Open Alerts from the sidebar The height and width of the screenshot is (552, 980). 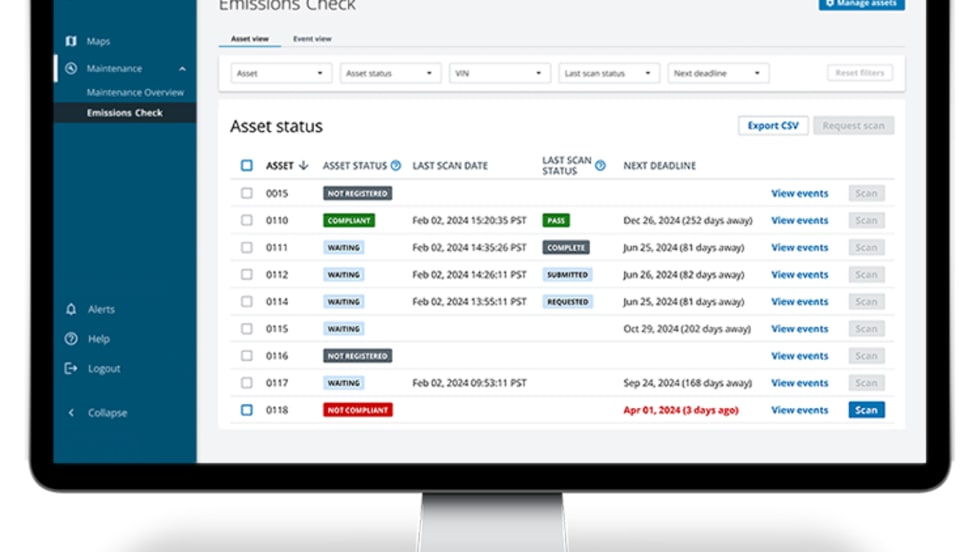101,309
